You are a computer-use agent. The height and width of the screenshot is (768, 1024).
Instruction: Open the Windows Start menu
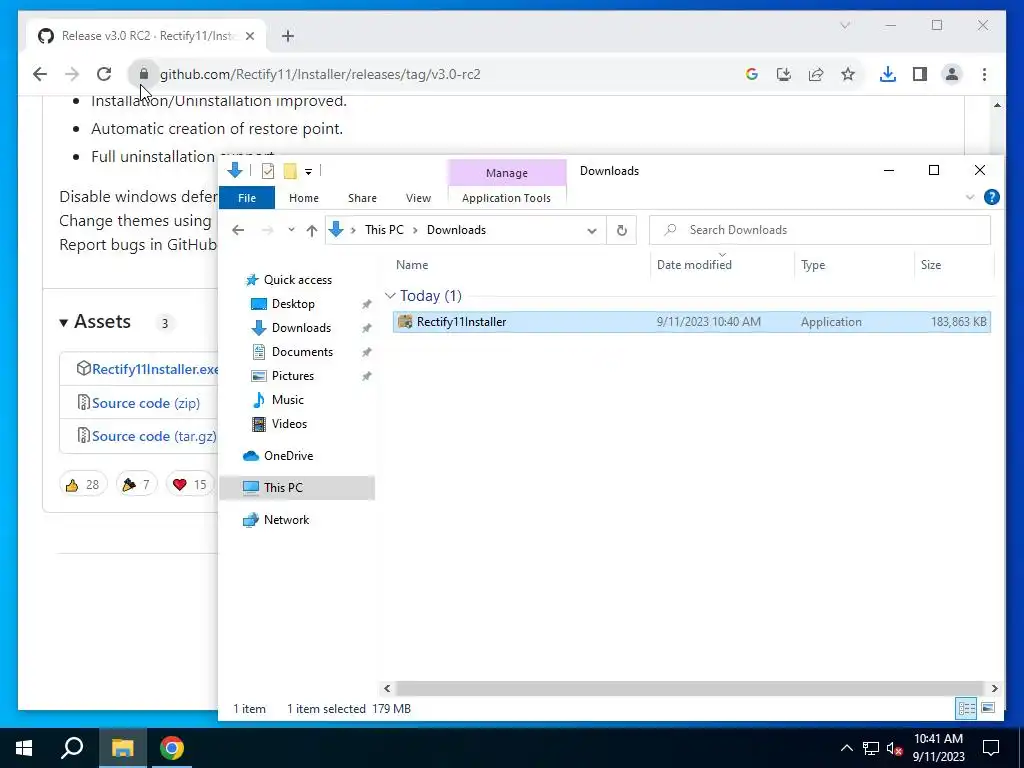pyautogui.click(x=24, y=748)
